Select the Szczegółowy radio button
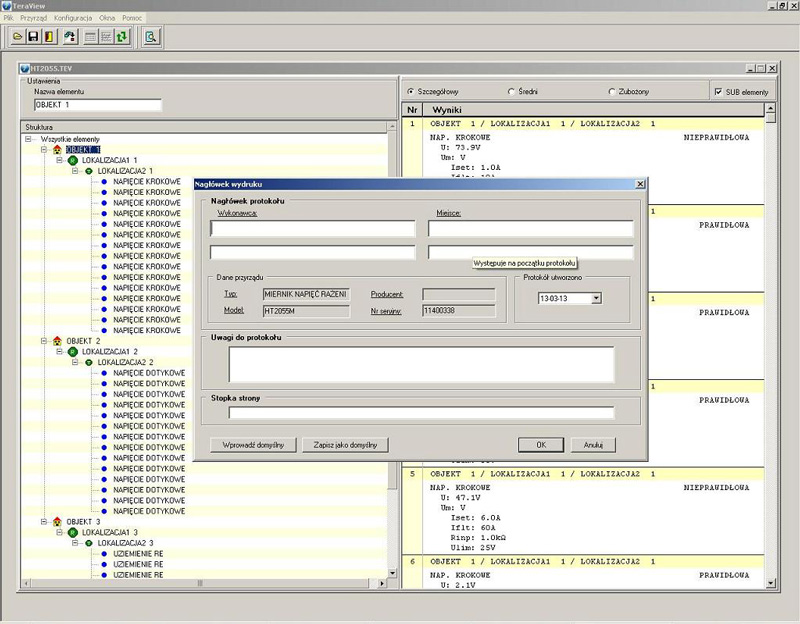This screenshot has width=800, height=624. click(x=411, y=91)
